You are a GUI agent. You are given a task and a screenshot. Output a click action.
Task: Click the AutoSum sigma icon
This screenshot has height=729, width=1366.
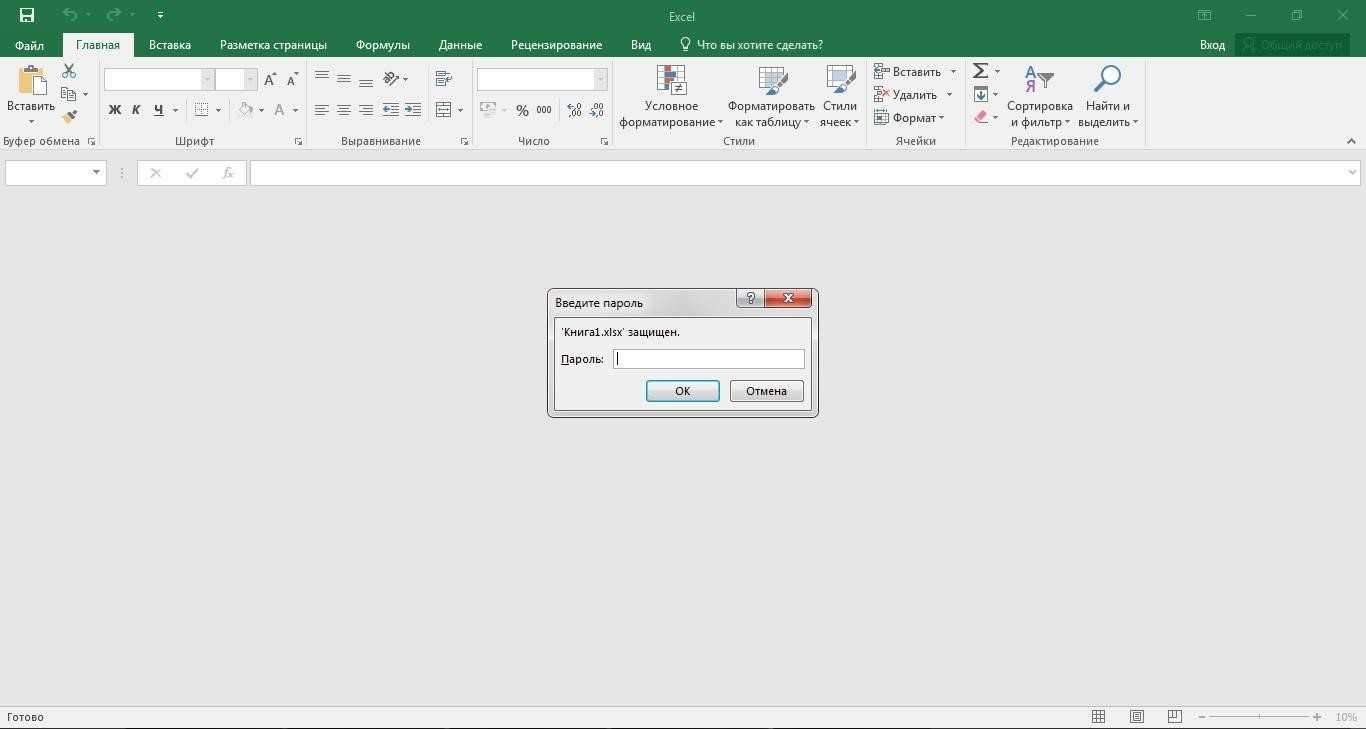pos(981,71)
